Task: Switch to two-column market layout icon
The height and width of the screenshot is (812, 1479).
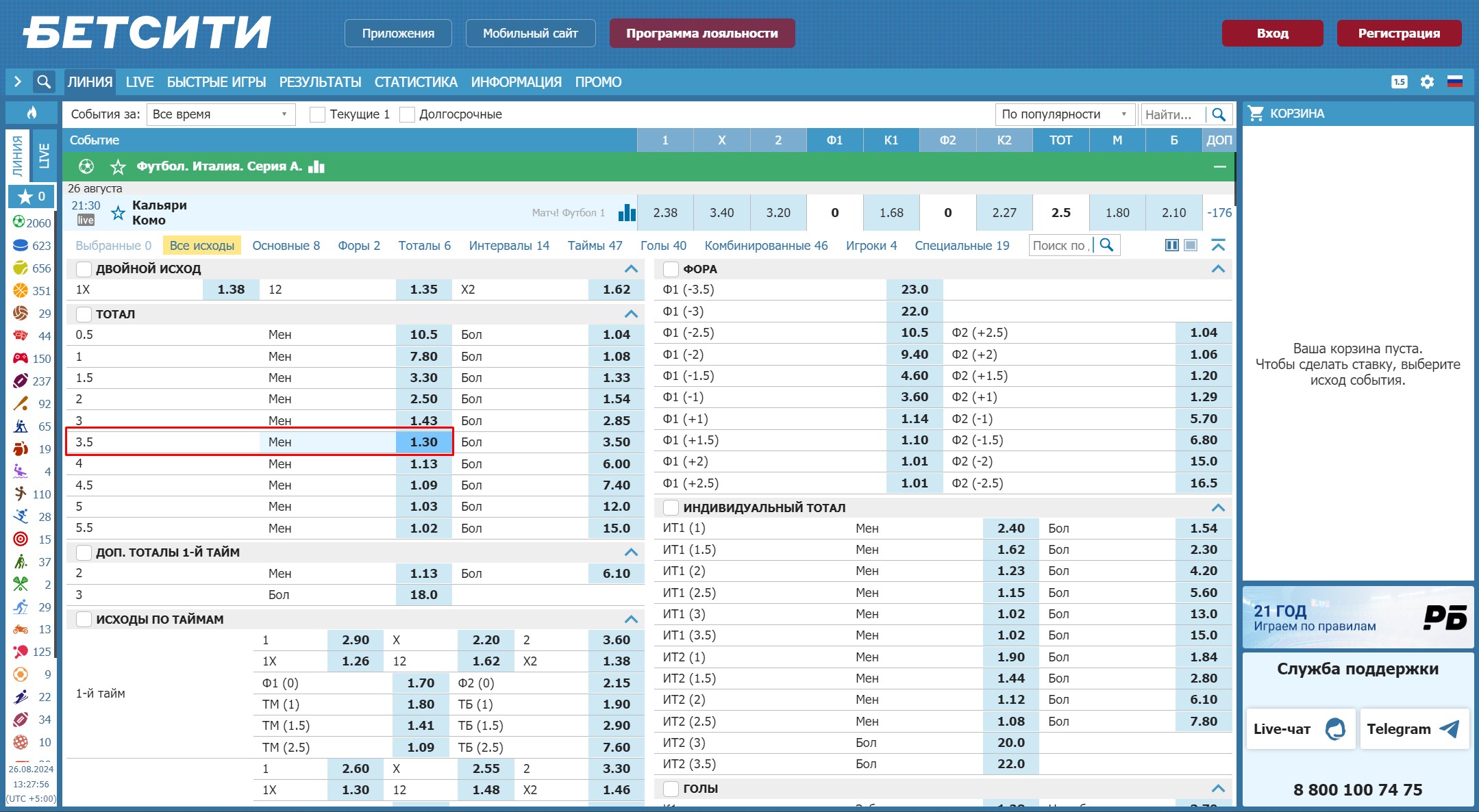Action: [x=1172, y=245]
